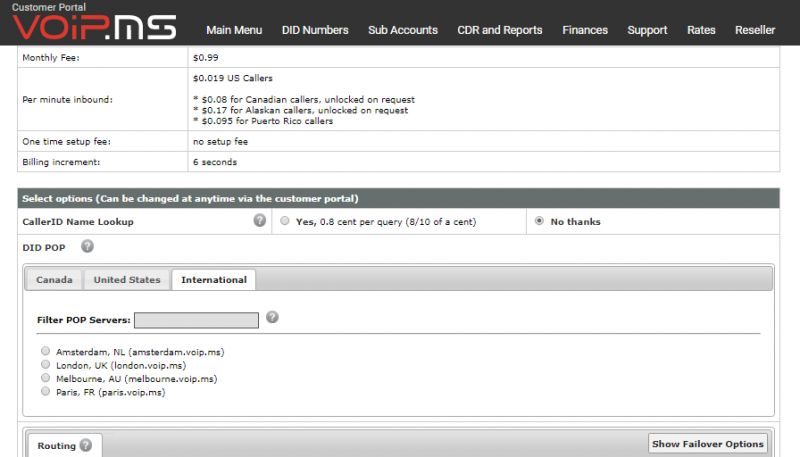This screenshot has width=800, height=457.
Task: Open help icon for Filter POP Servers
Action: (x=272, y=317)
